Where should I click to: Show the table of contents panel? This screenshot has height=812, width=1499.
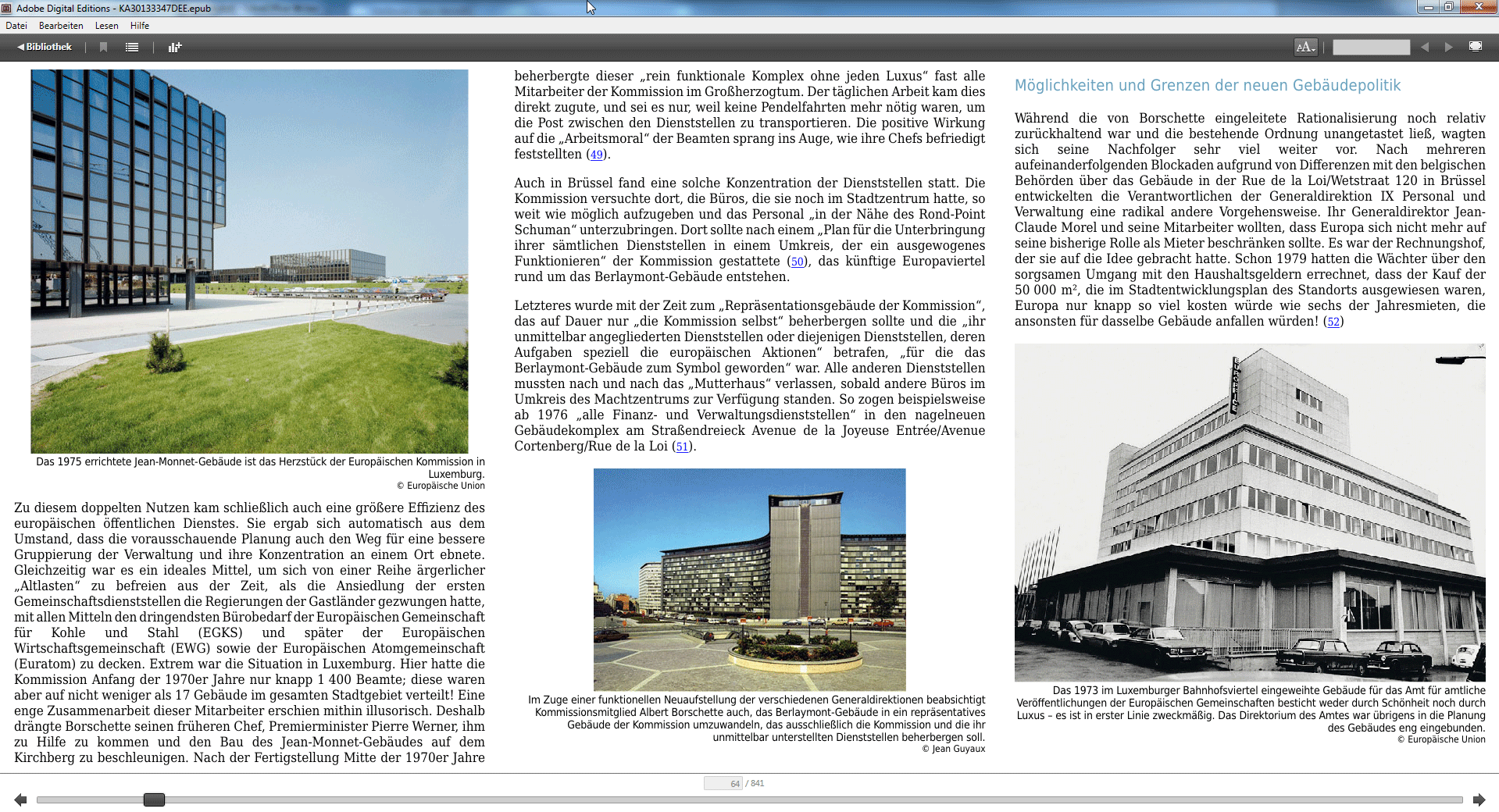[x=132, y=47]
